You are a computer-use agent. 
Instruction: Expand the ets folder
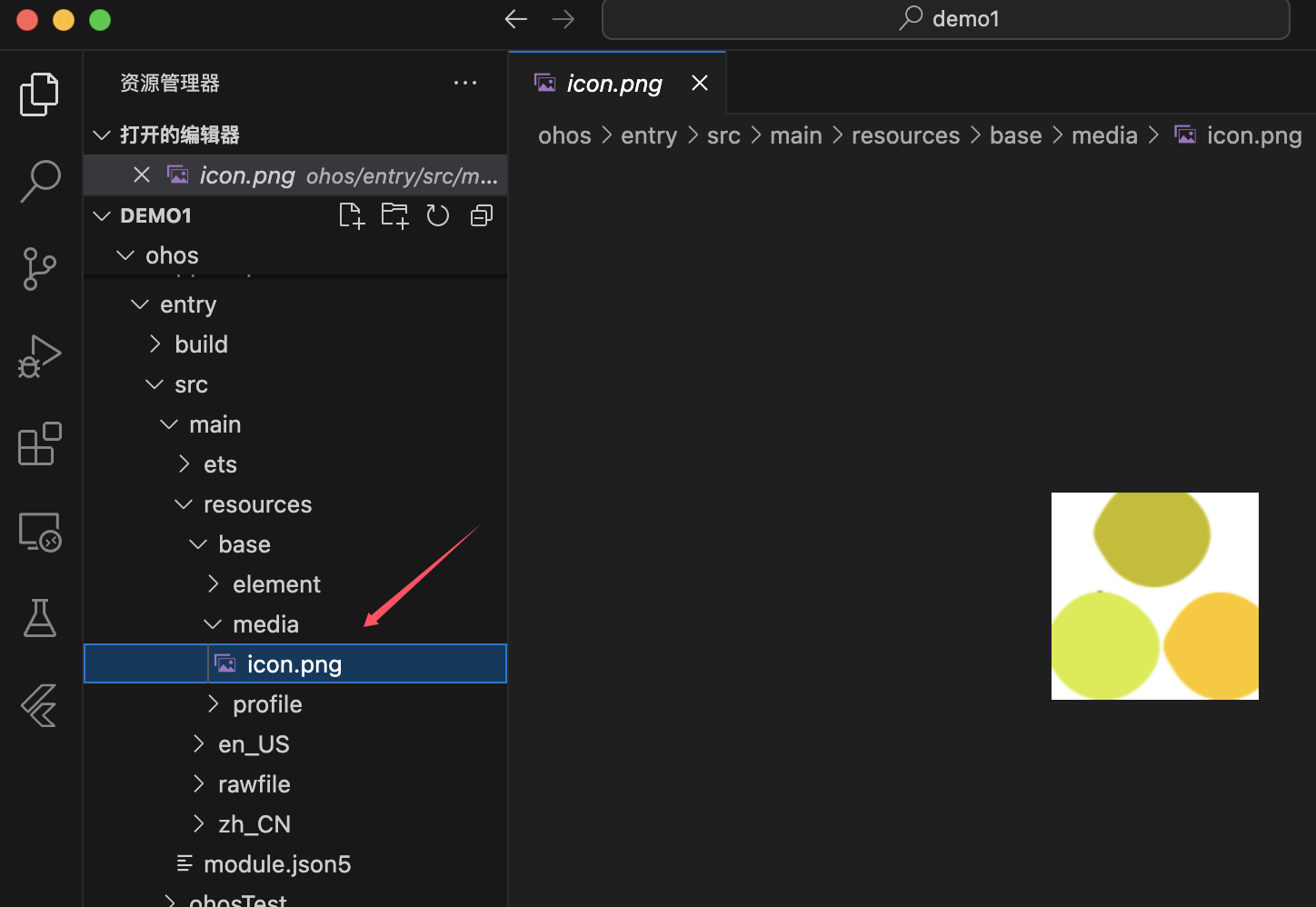pyautogui.click(x=295, y=464)
